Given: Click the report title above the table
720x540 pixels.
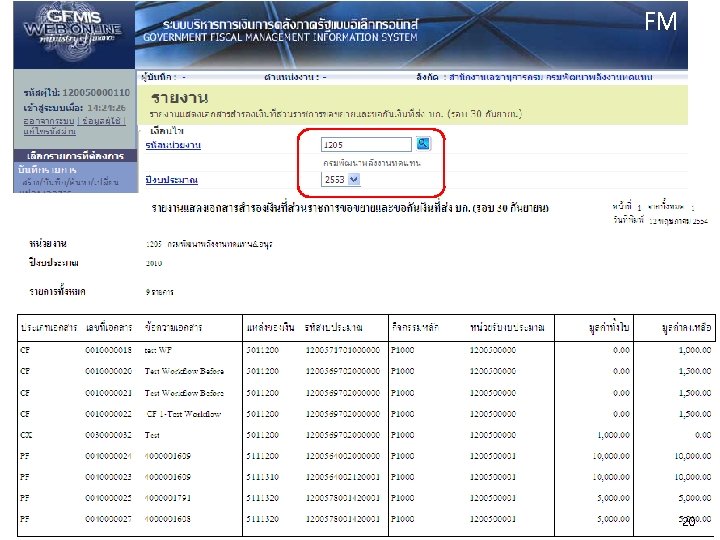Looking at the screenshot, I should coord(350,208).
